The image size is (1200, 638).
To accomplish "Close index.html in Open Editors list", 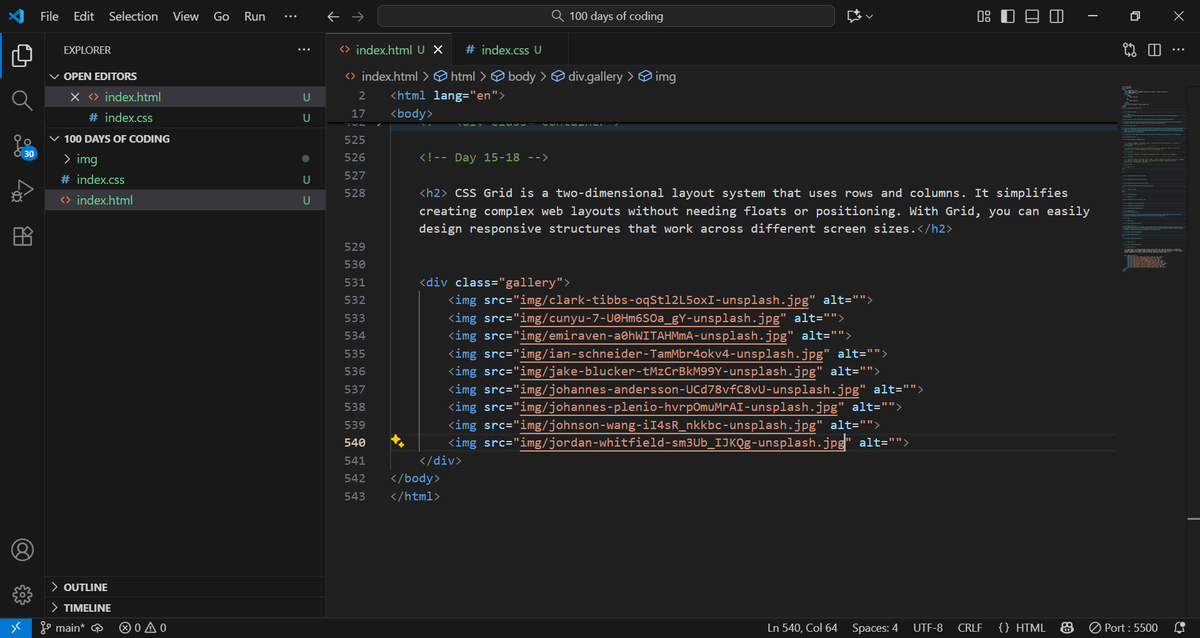I will click(76, 97).
